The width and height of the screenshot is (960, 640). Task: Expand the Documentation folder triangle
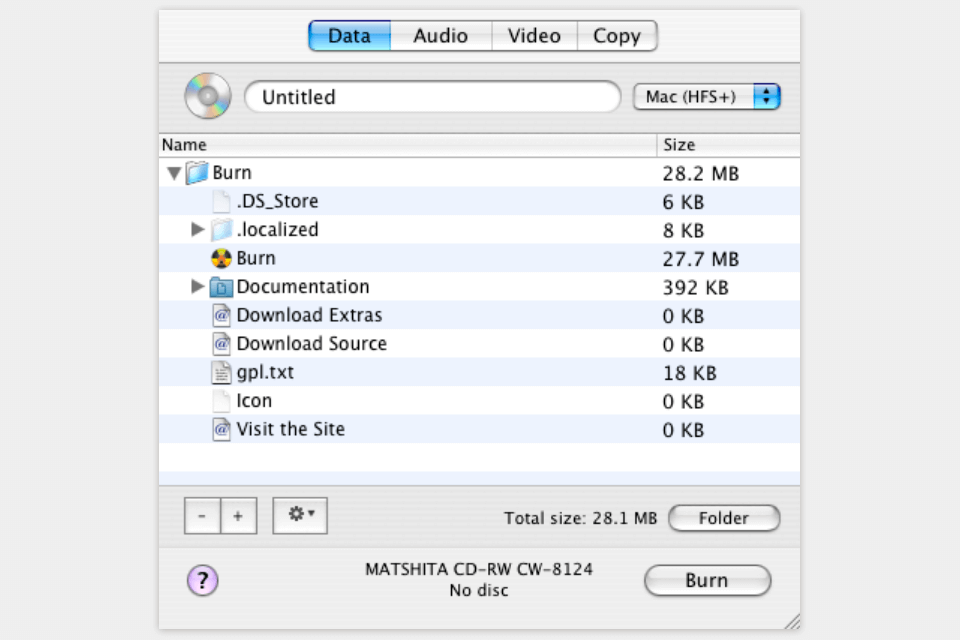(198, 288)
